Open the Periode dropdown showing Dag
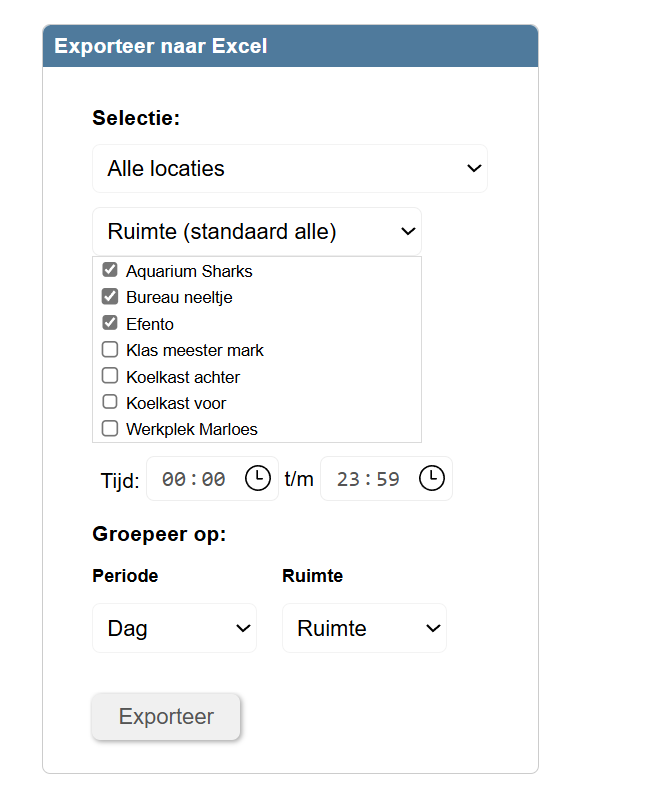646x801 pixels. [x=174, y=628]
